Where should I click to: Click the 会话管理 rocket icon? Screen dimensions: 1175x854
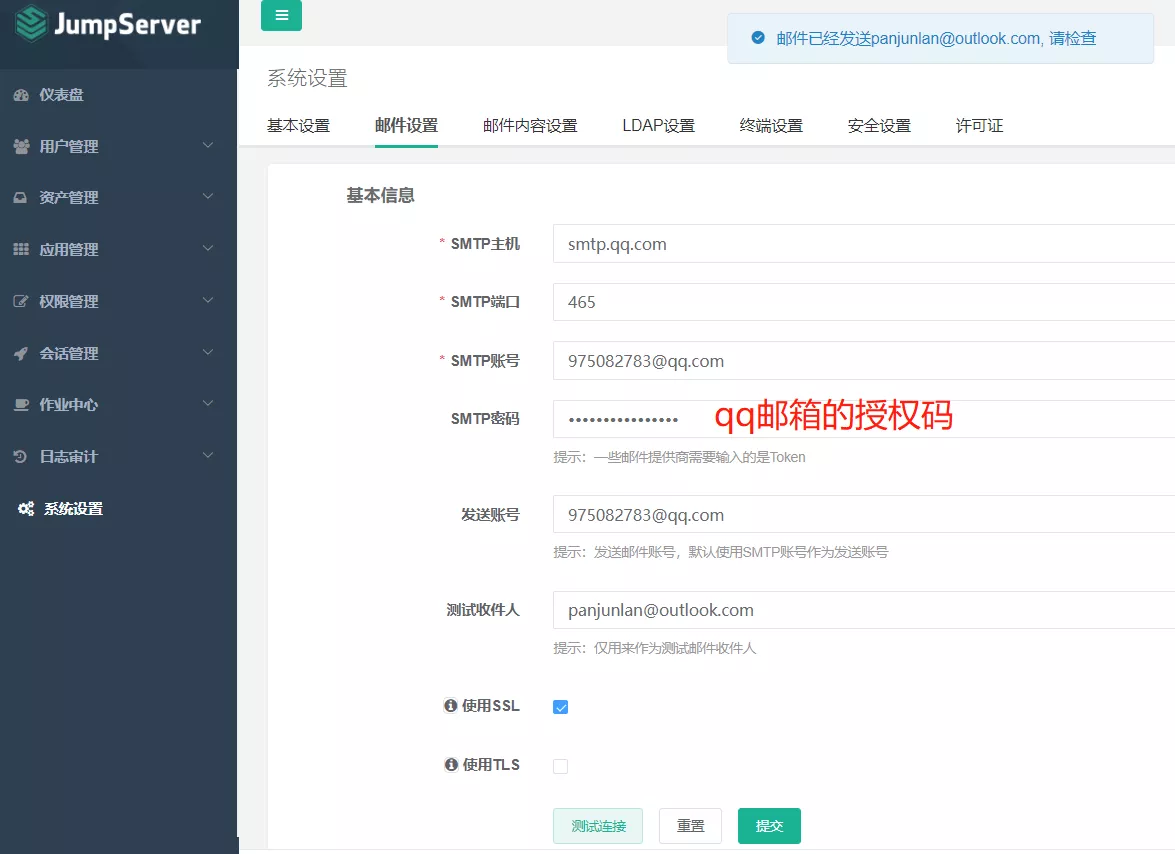[x=21, y=354]
